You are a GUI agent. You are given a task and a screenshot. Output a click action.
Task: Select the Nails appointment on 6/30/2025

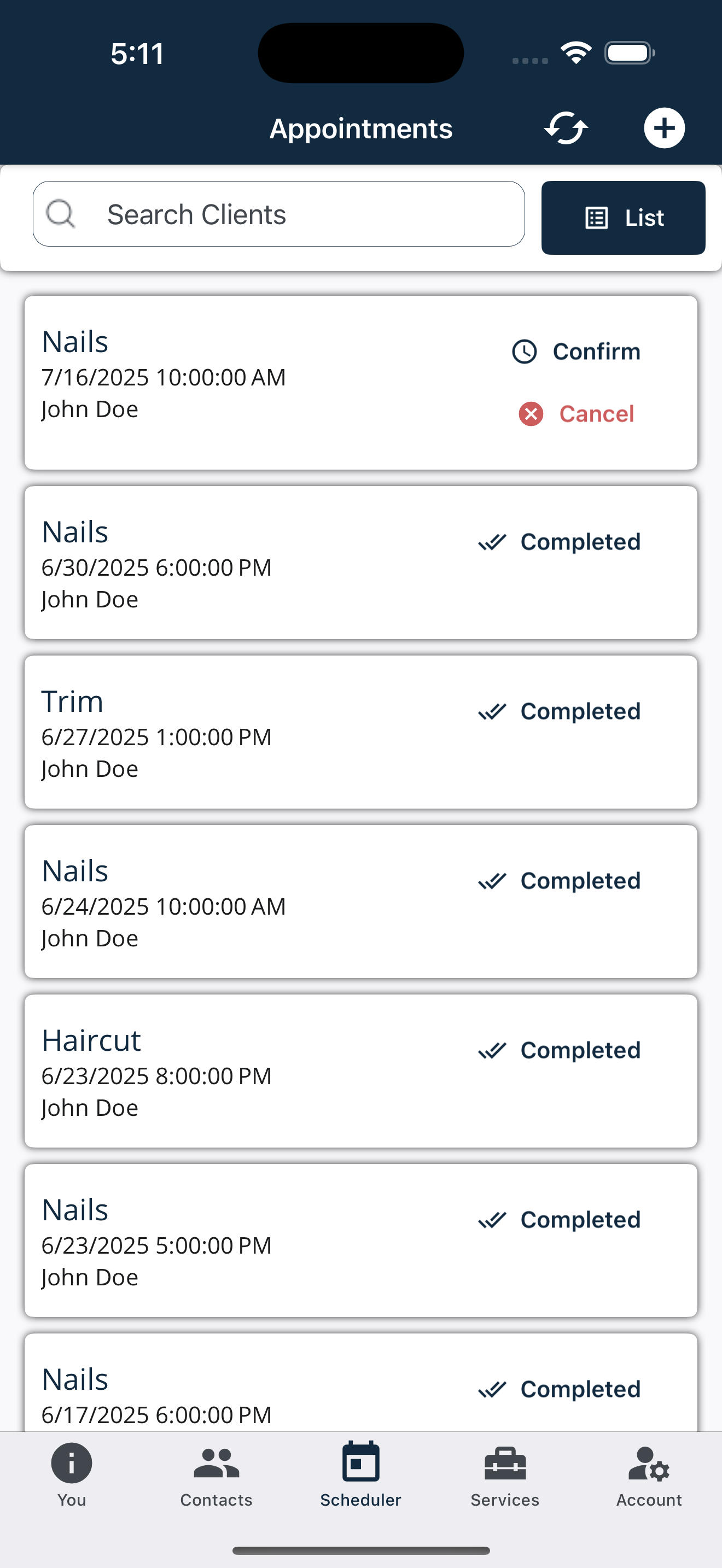pos(243,563)
